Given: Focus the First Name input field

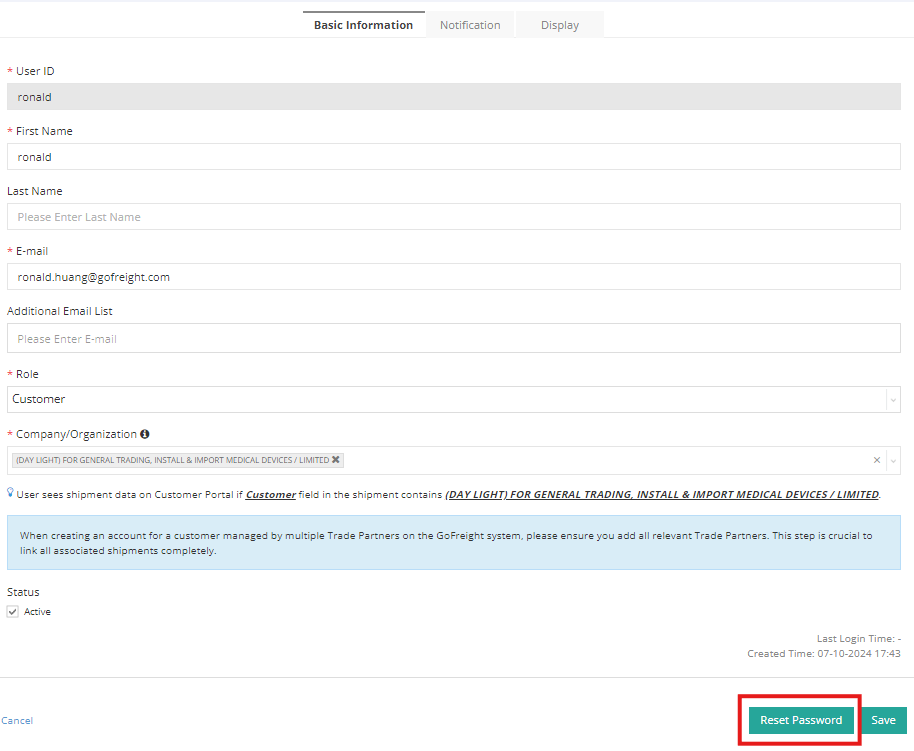Looking at the screenshot, I should pyautogui.click(x=453, y=157).
